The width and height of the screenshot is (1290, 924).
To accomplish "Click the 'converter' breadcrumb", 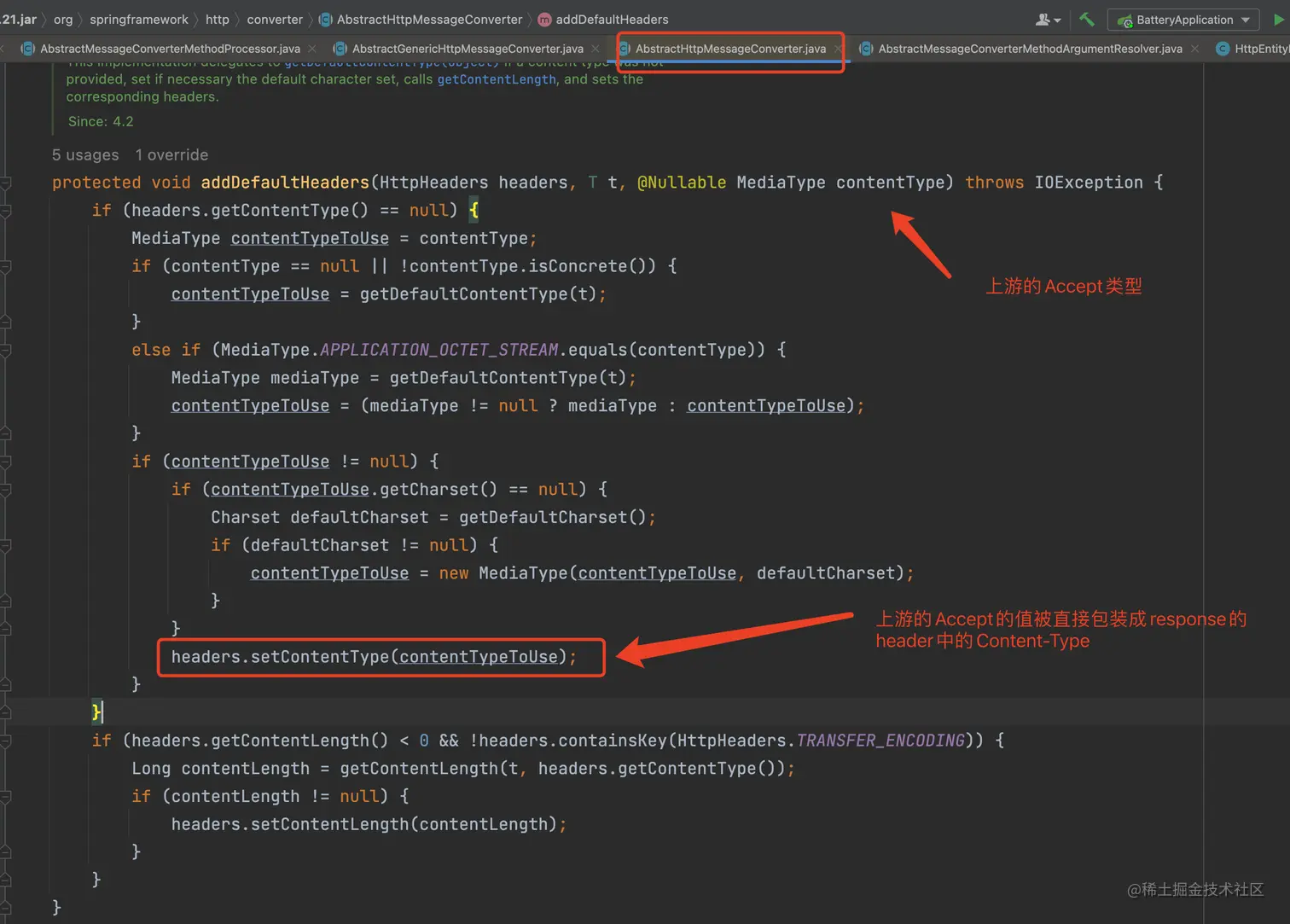I will coord(275,19).
